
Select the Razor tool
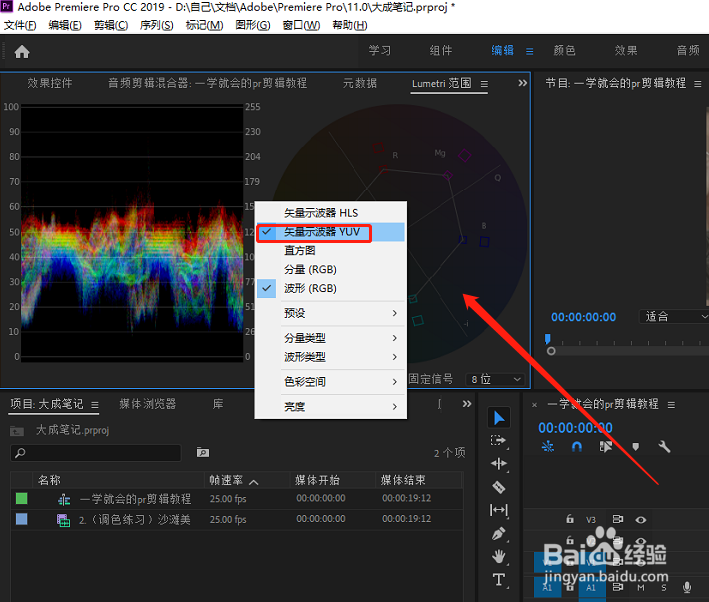(x=498, y=487)
